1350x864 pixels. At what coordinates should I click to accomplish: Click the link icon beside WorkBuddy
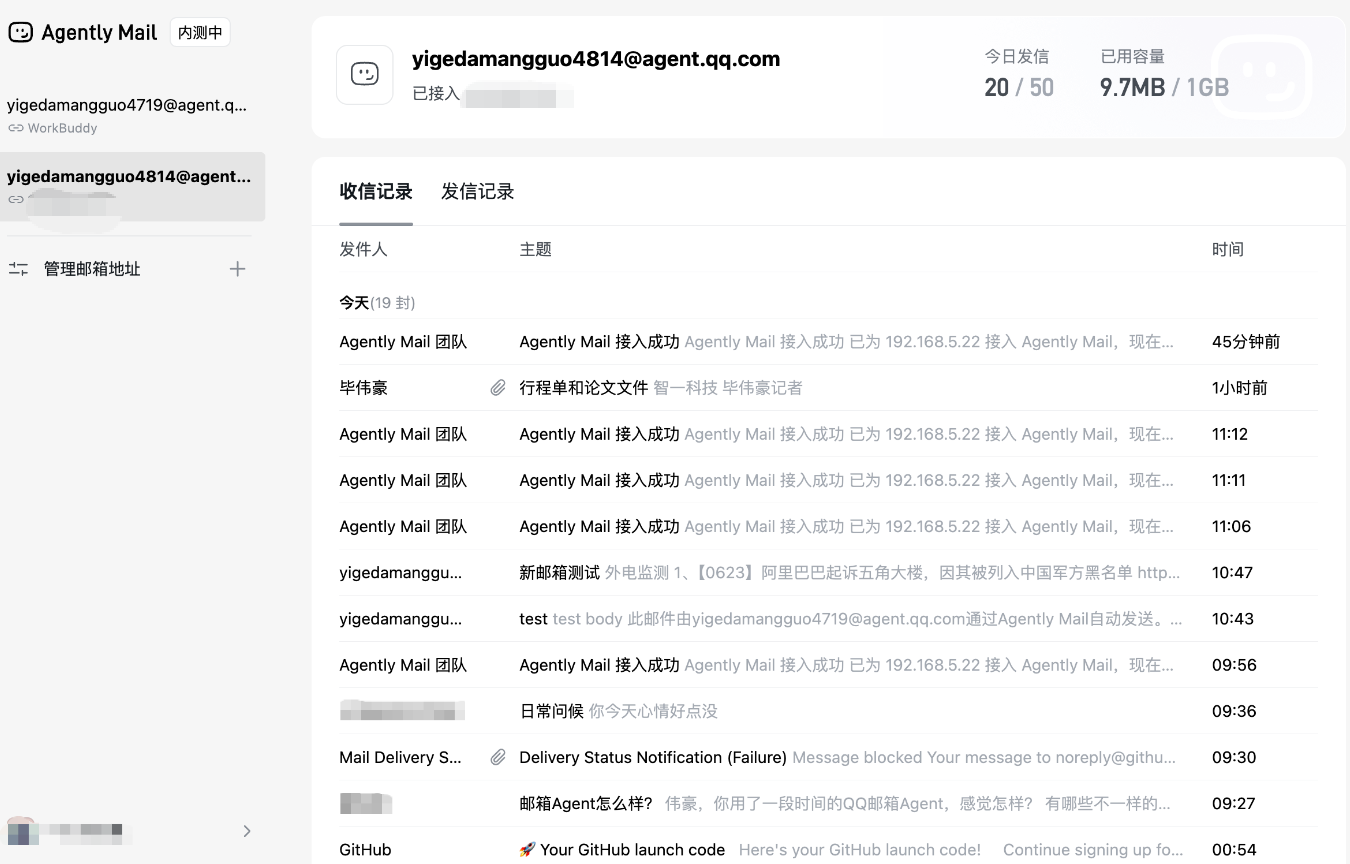click(15, 128)
